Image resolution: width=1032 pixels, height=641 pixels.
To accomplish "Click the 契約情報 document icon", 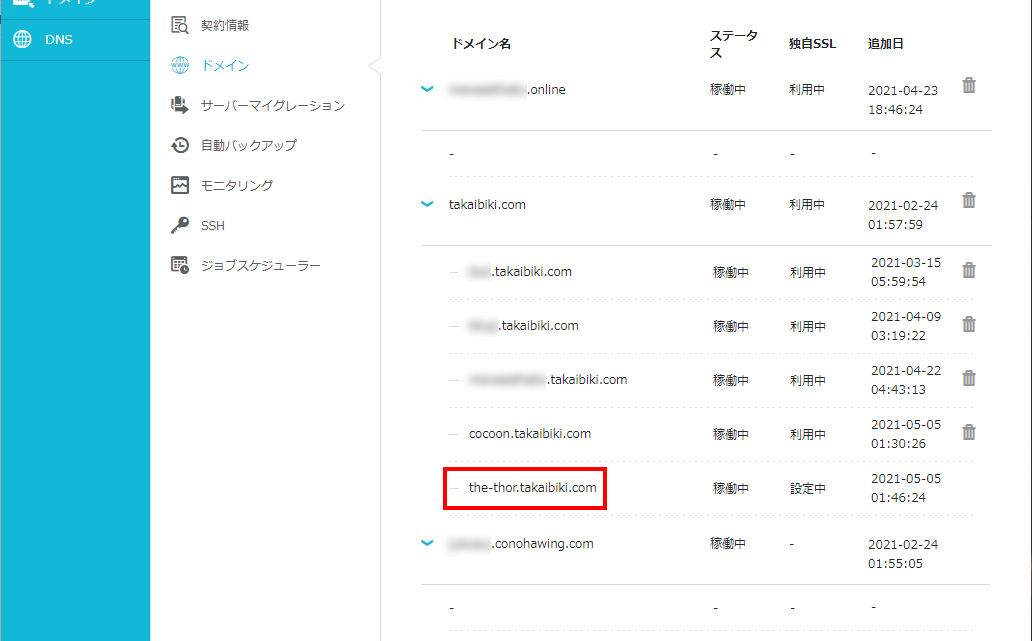I will click(x=180, y=25).
